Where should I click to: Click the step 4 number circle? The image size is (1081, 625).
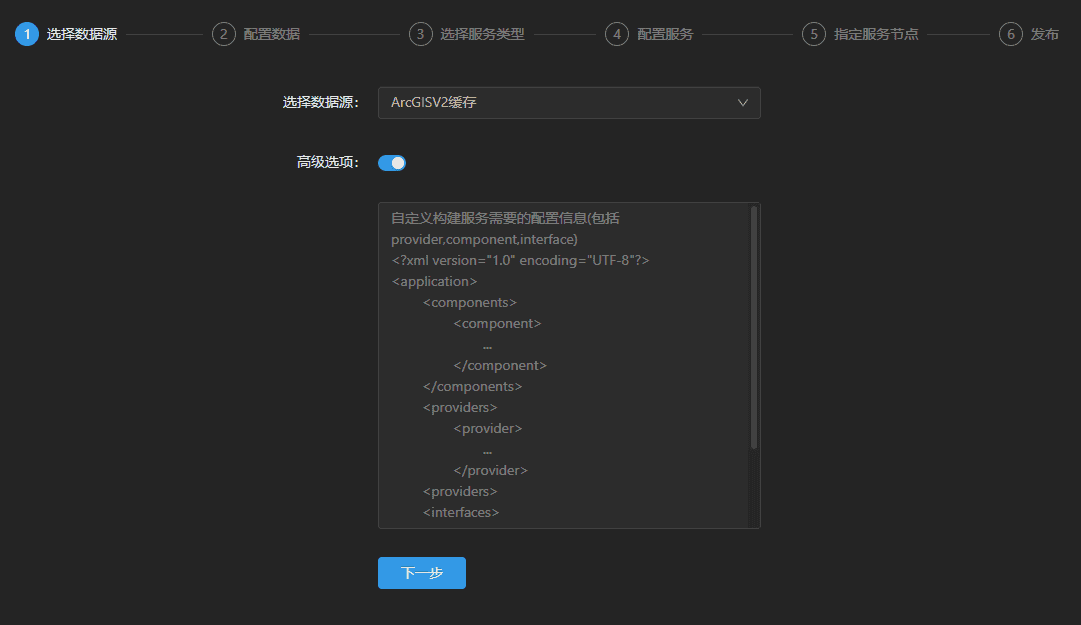coord(616,34)
